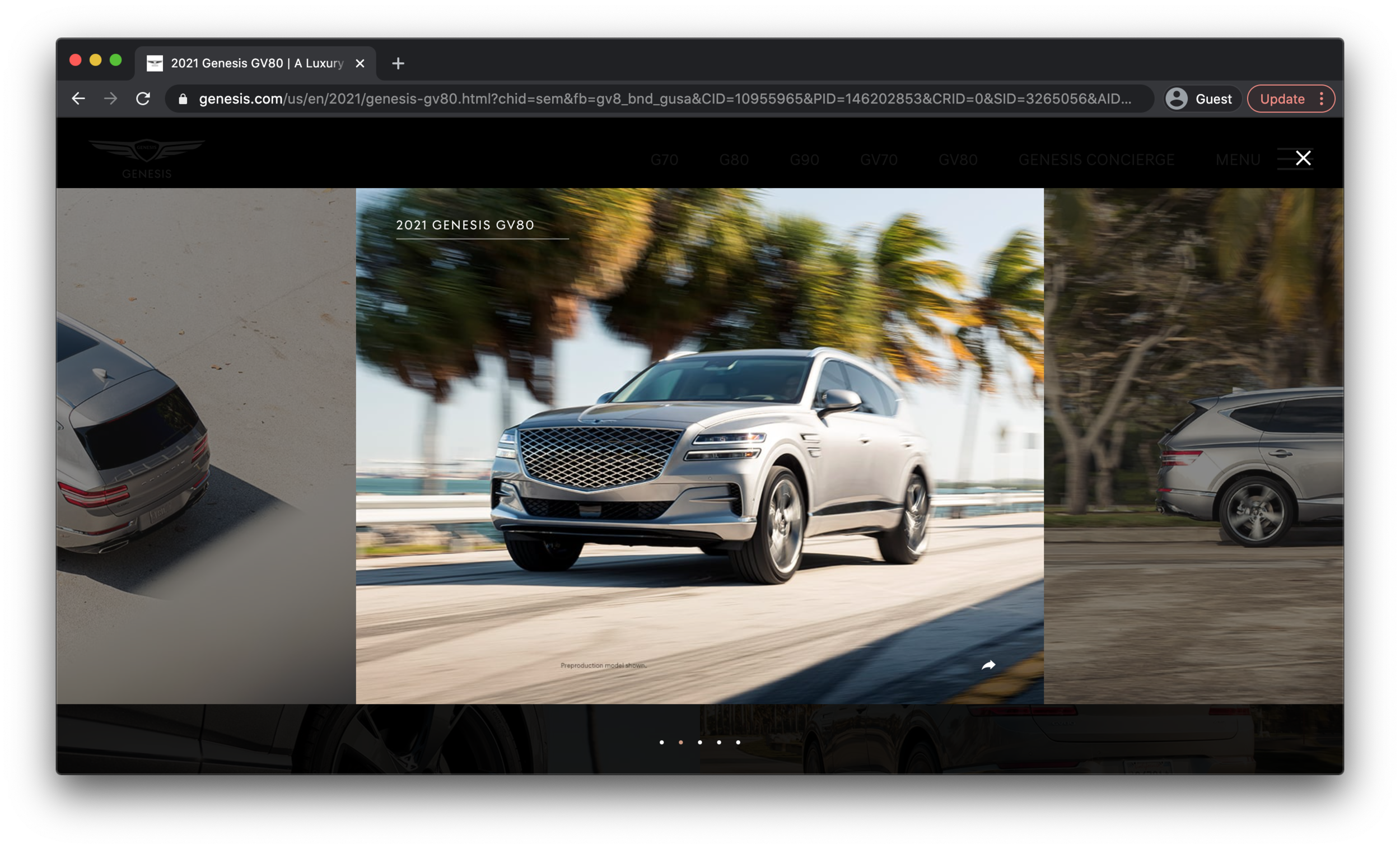Go to first gallery slide dot
This screenshot has width=1400, height=849.
[x=661, y=742]
